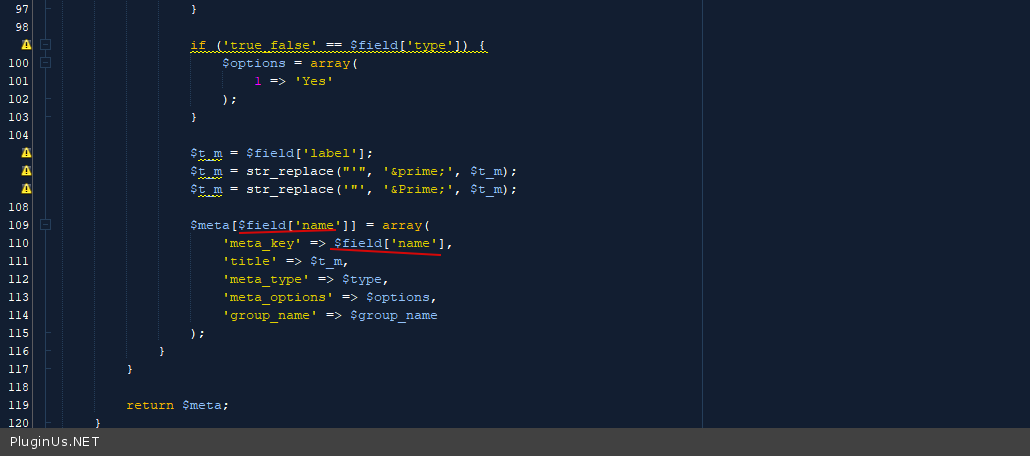Click the 'Yes' string value
Viewport: 1030px width, 456px height.
[314, 81]
